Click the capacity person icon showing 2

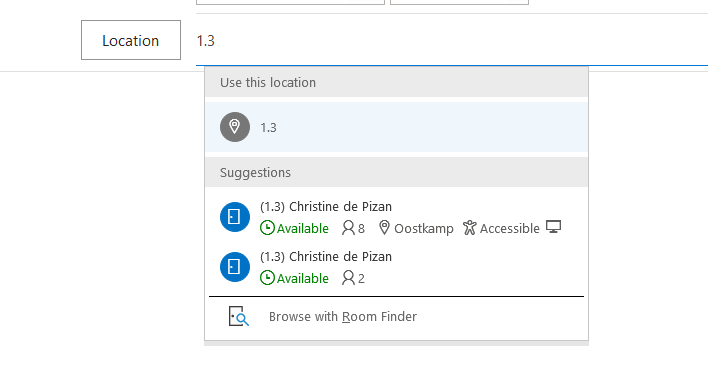point(348,278)
